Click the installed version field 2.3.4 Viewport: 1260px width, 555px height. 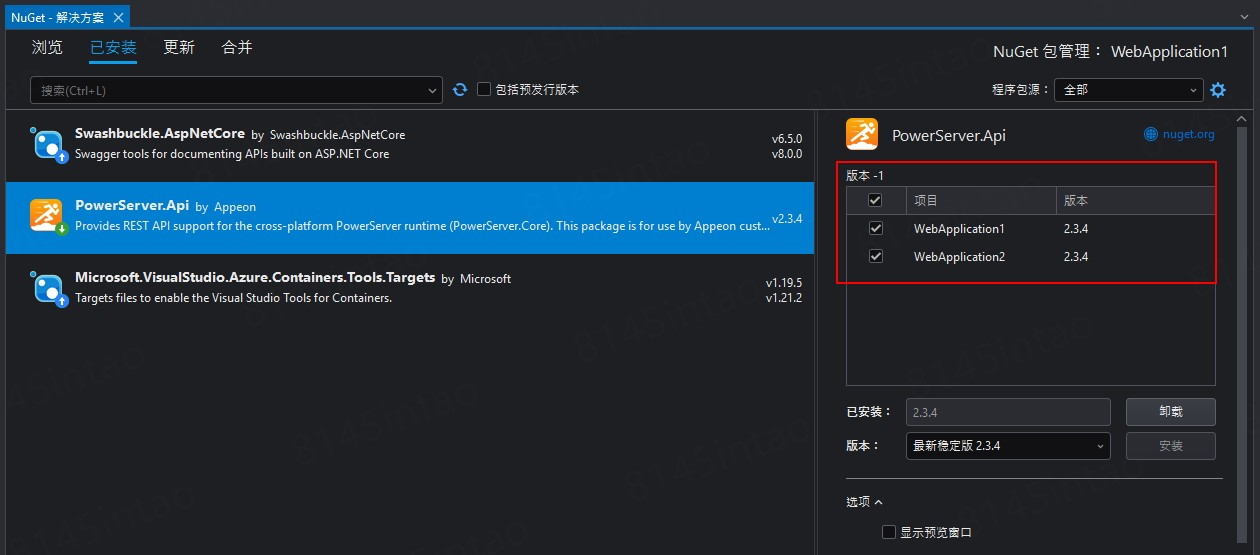pyautogui.click(x=1008, y=412)
